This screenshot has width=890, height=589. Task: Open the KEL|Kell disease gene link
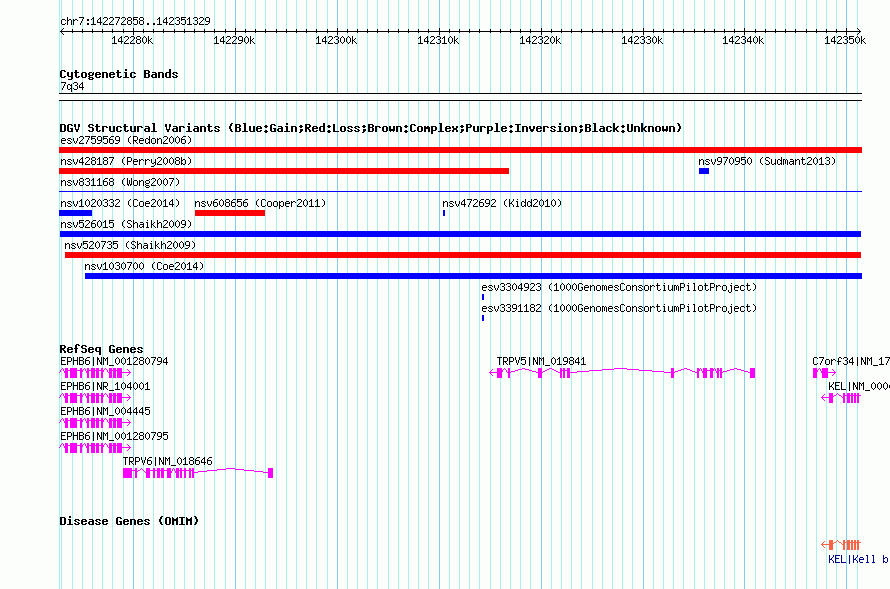point(858,559)
